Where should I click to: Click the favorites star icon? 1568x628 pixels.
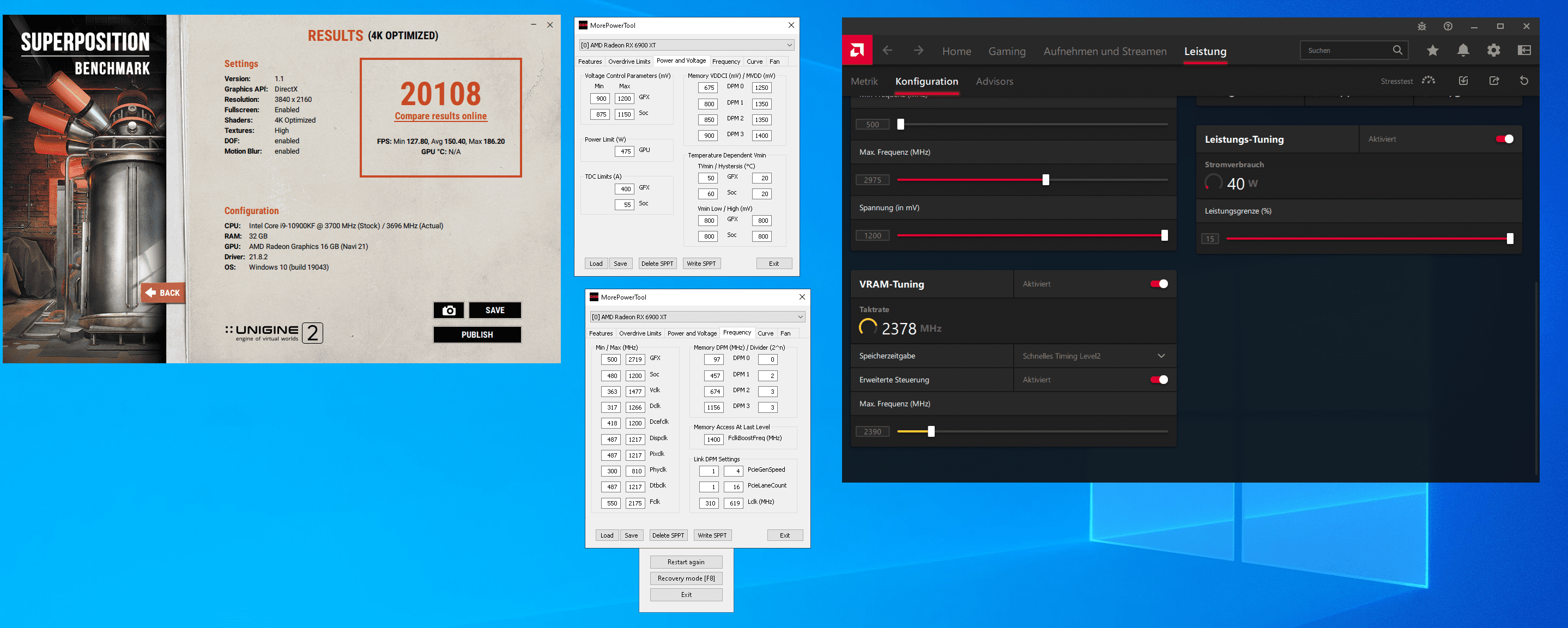tap(1432, 51)
